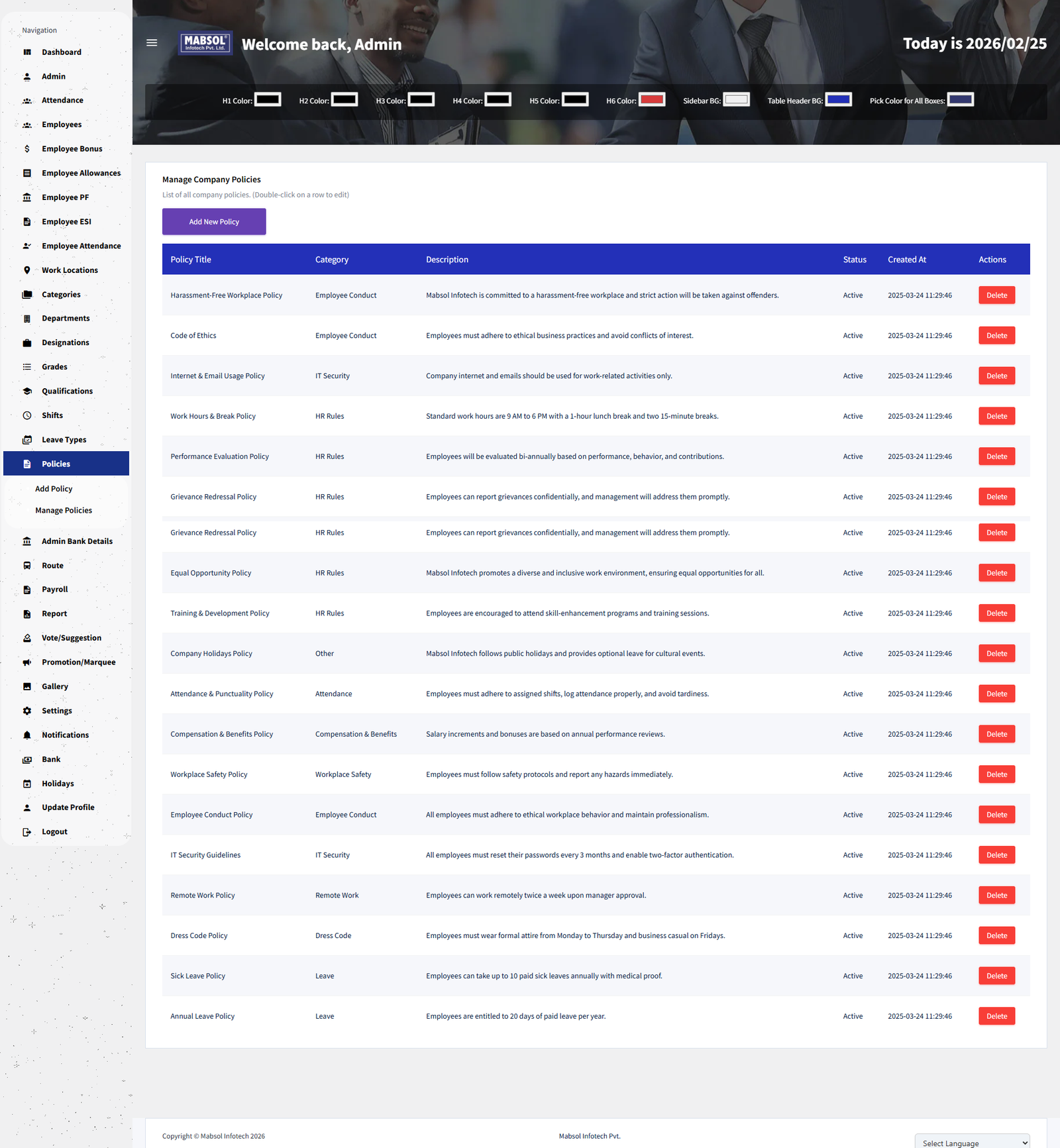Click the Work Locations pin icon
This screenshot has width=1060, height=1148.
27,270
